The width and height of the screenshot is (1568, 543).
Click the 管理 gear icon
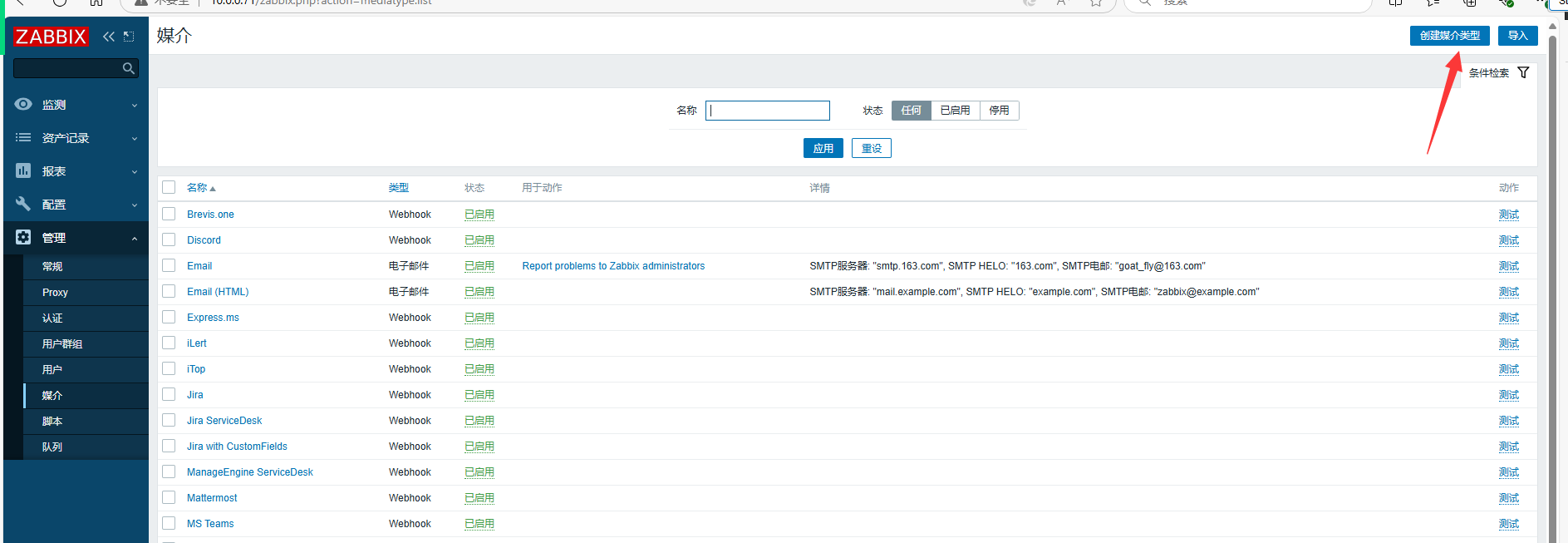click(23, 237)
